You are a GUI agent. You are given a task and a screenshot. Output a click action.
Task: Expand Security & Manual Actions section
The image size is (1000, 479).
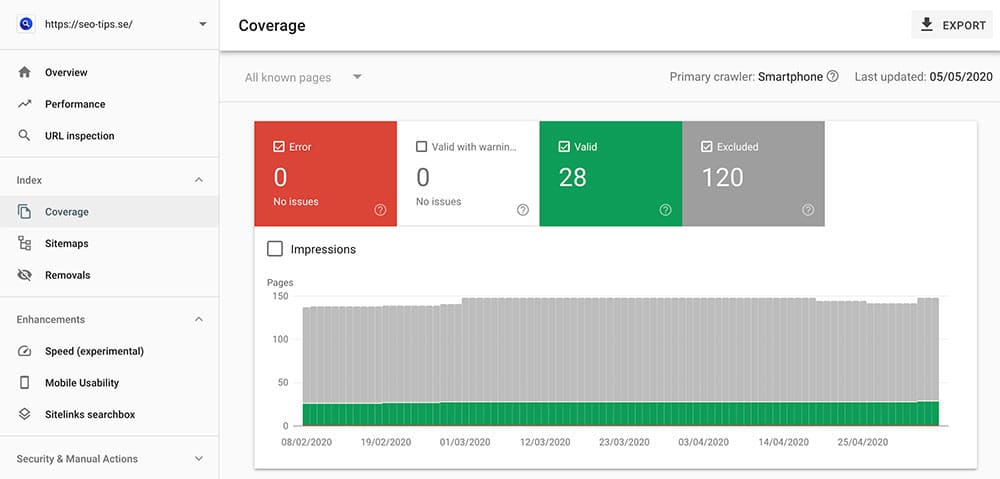click(x=199, y=459)
